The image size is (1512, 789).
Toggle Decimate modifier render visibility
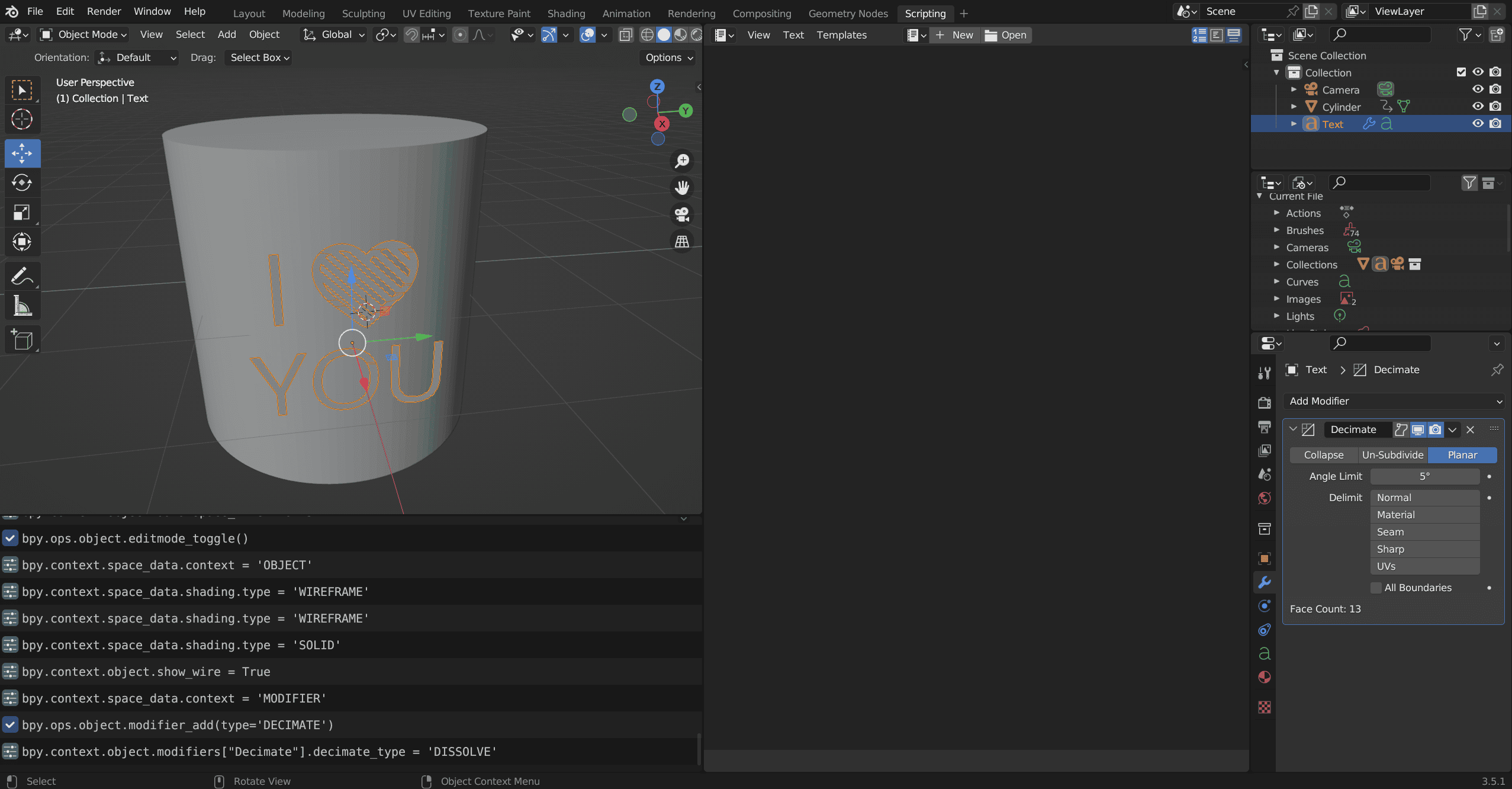click(1435, 429)
